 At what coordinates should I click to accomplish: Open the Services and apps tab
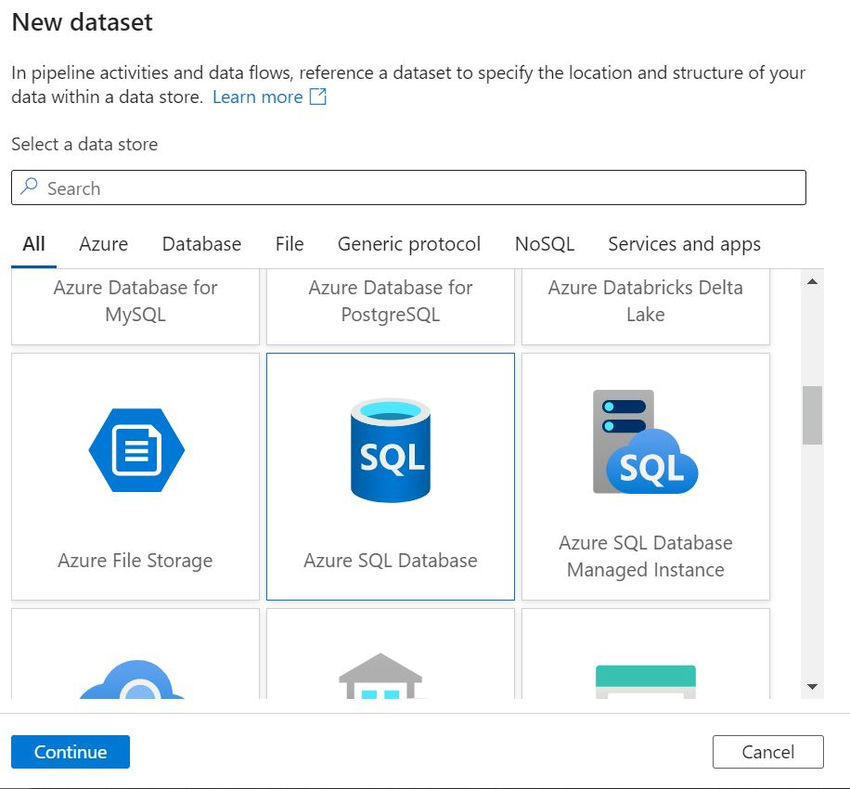(x=684, y=244)
